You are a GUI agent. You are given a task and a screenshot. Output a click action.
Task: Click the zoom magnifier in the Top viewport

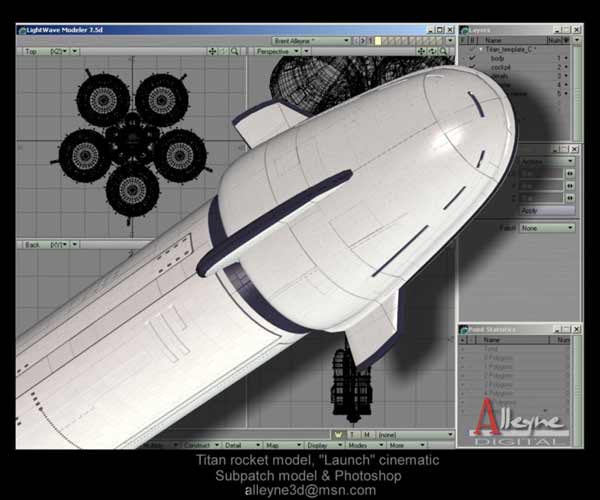[x=234, y=51]
